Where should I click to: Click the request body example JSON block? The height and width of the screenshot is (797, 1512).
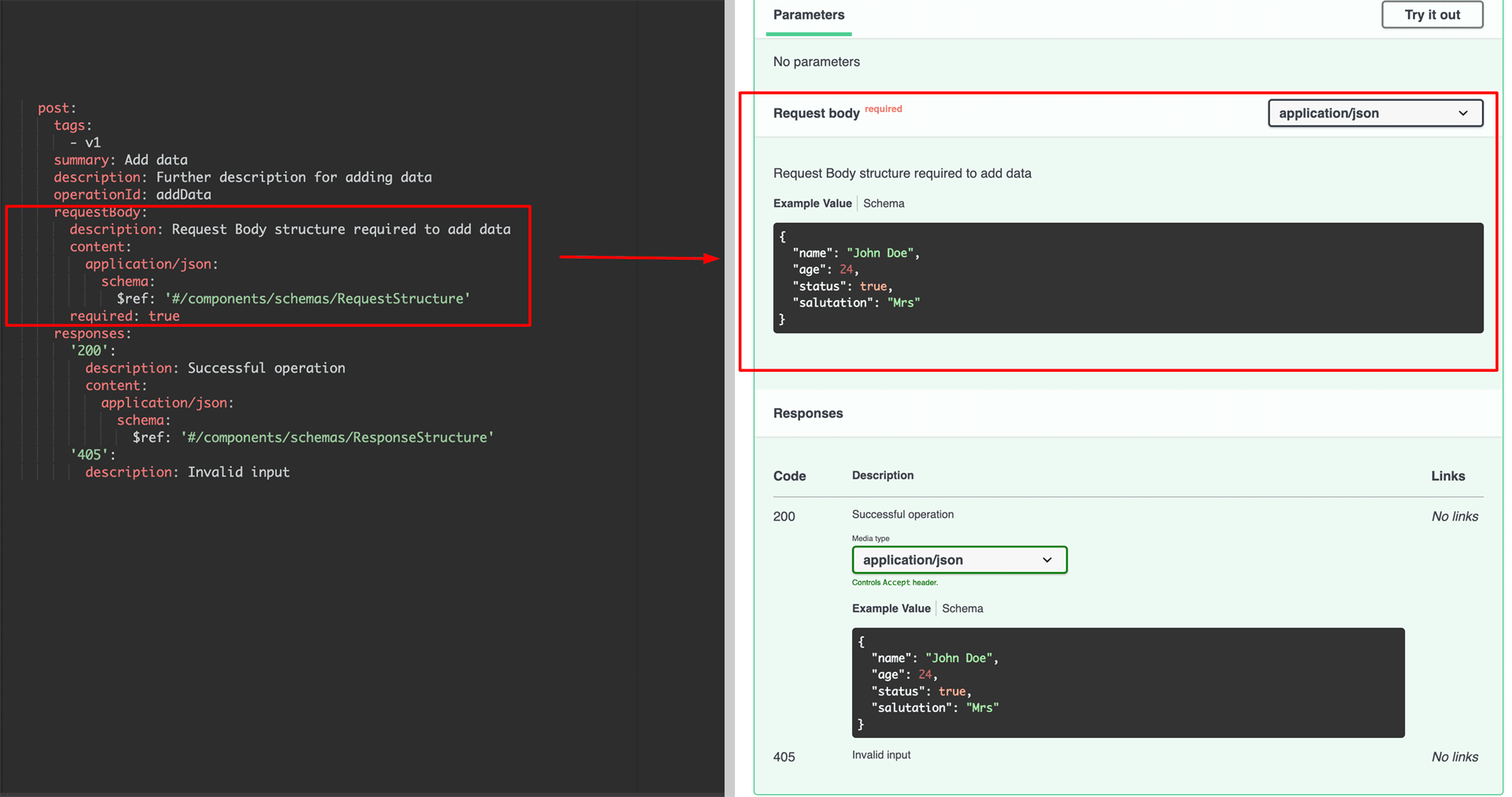click(1126, 278)
